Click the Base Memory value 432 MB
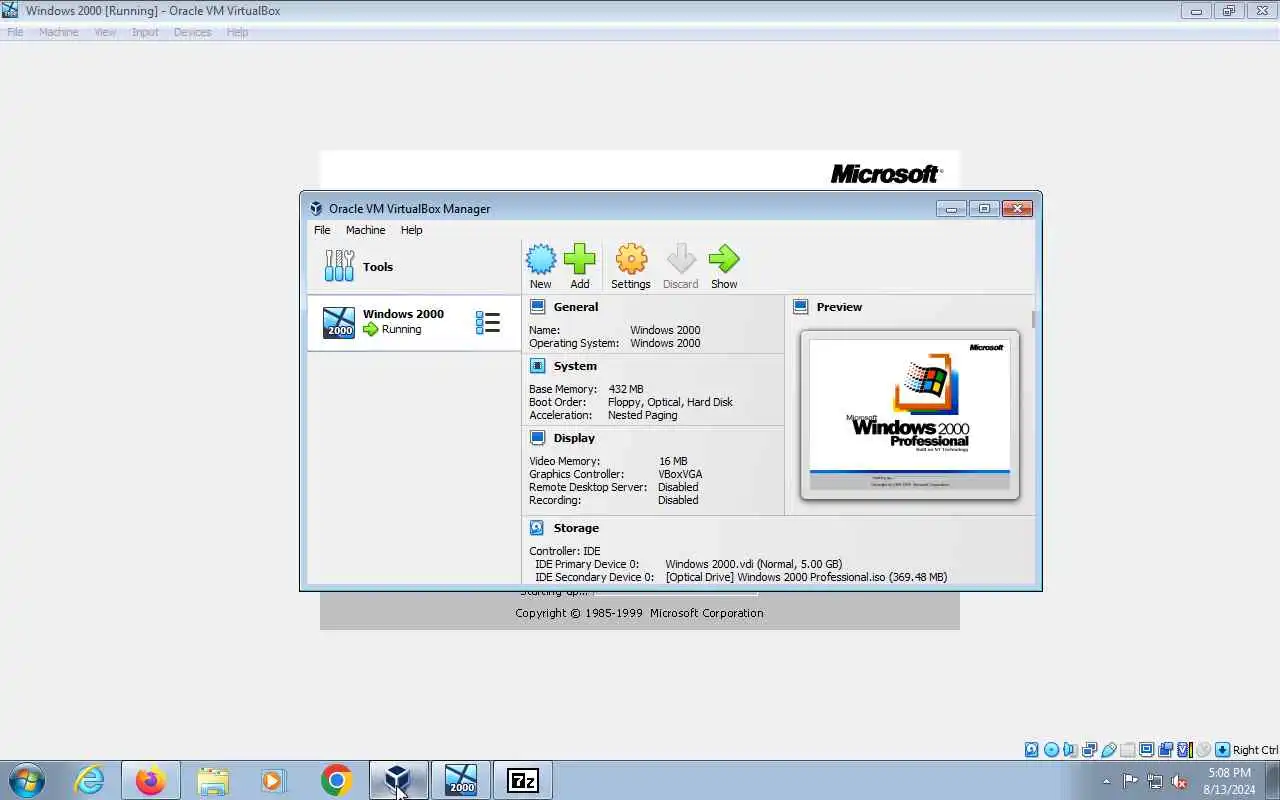1280x800 pixels. 626,389
